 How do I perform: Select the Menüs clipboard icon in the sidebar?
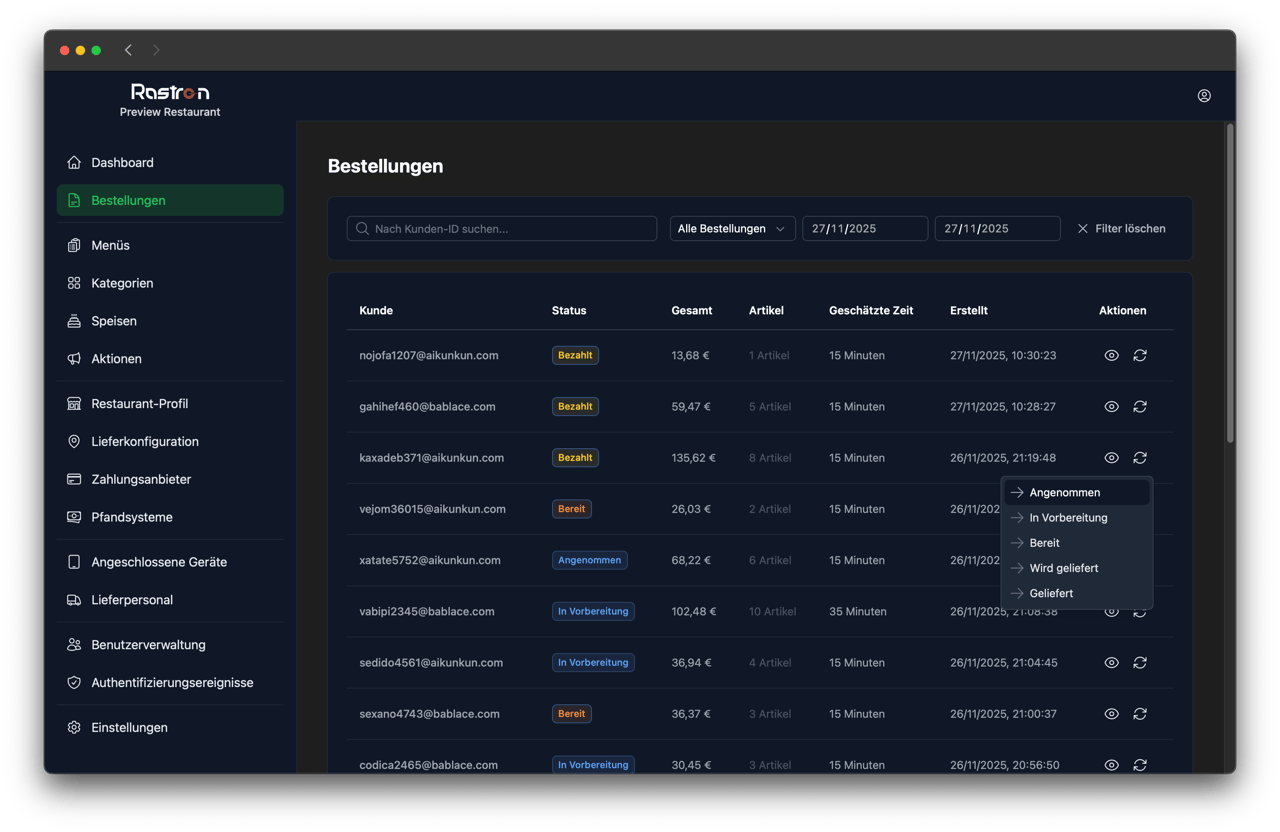click(74, 245)
